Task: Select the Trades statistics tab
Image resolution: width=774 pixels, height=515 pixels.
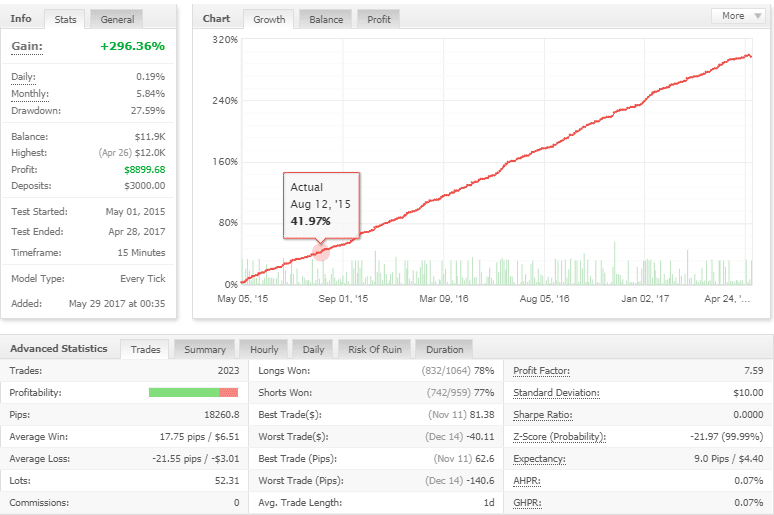Action: [146, 349]
